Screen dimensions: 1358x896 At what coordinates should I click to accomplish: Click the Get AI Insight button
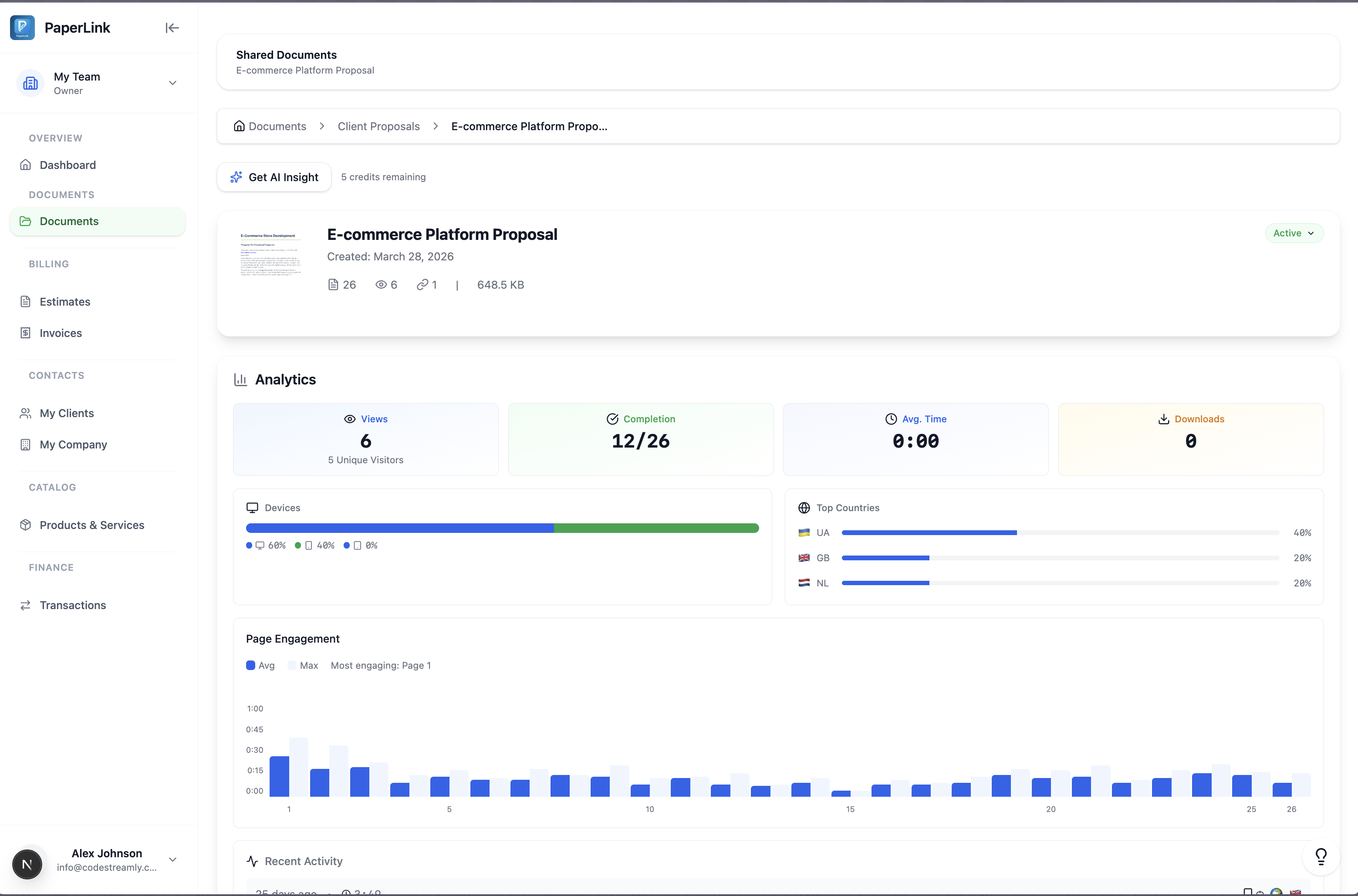click(274, 177)
